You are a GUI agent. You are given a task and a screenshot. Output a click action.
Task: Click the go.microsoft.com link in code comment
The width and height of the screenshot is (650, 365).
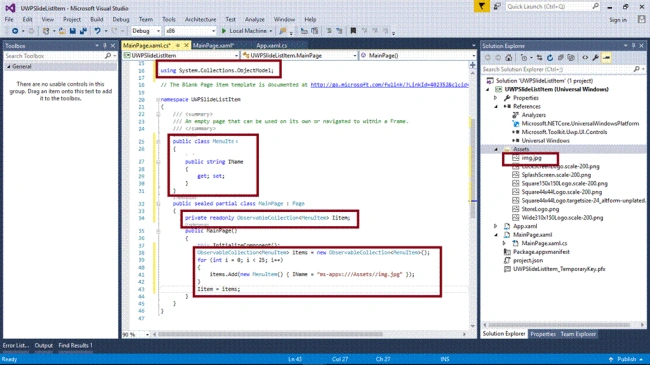390,85
